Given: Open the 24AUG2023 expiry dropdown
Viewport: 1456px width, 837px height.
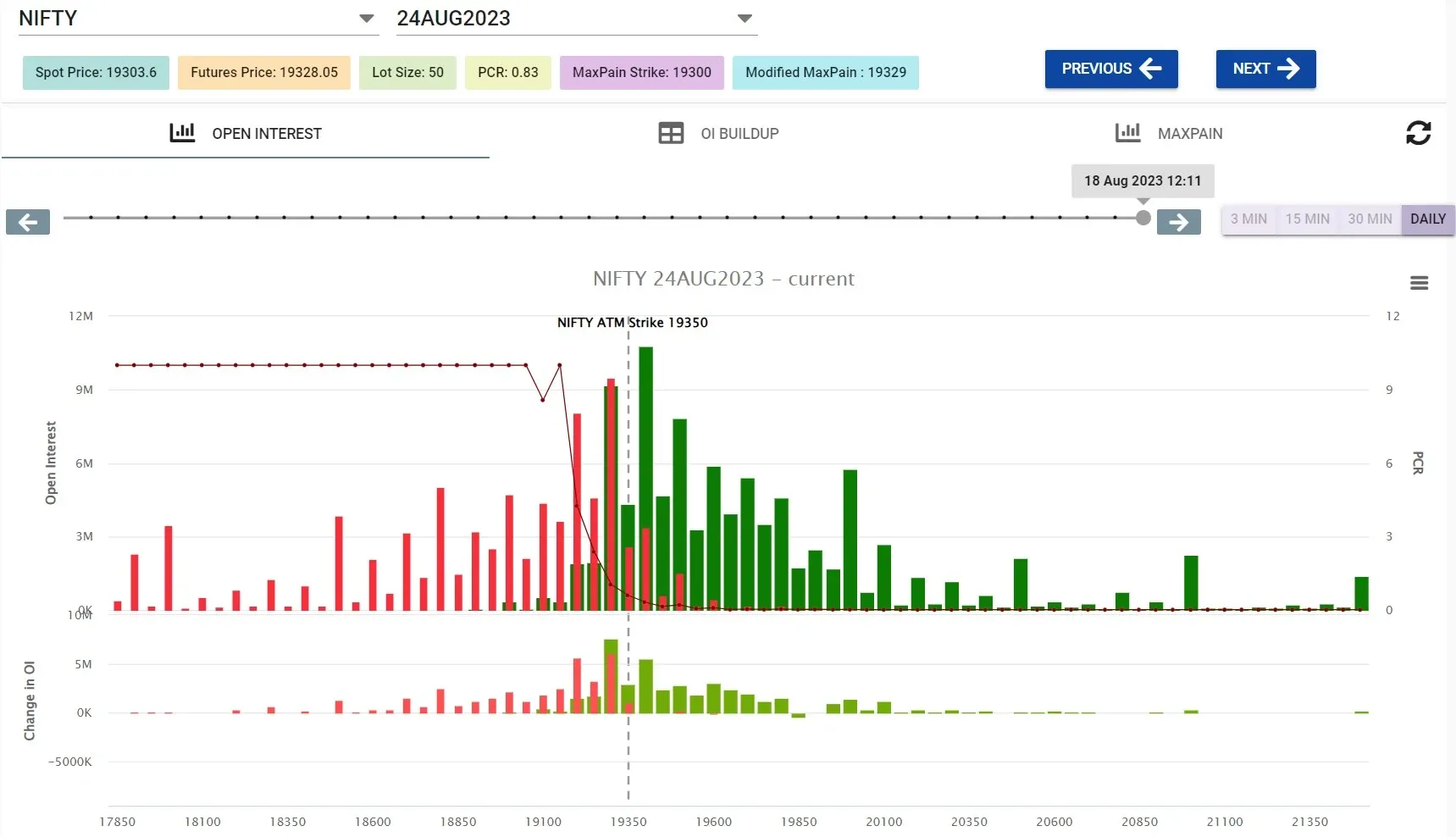Looking at the screenshot, I should 576,19.
